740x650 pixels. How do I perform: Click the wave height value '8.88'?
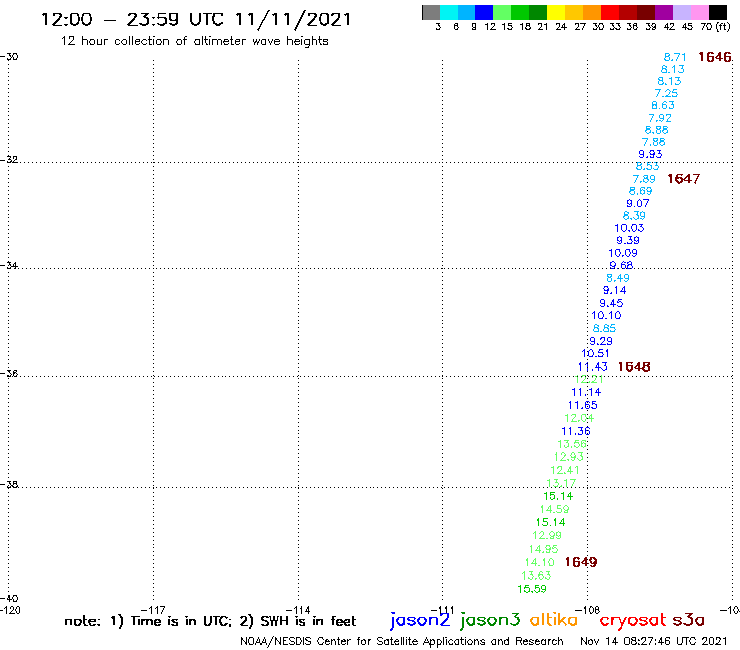(656, 130)
